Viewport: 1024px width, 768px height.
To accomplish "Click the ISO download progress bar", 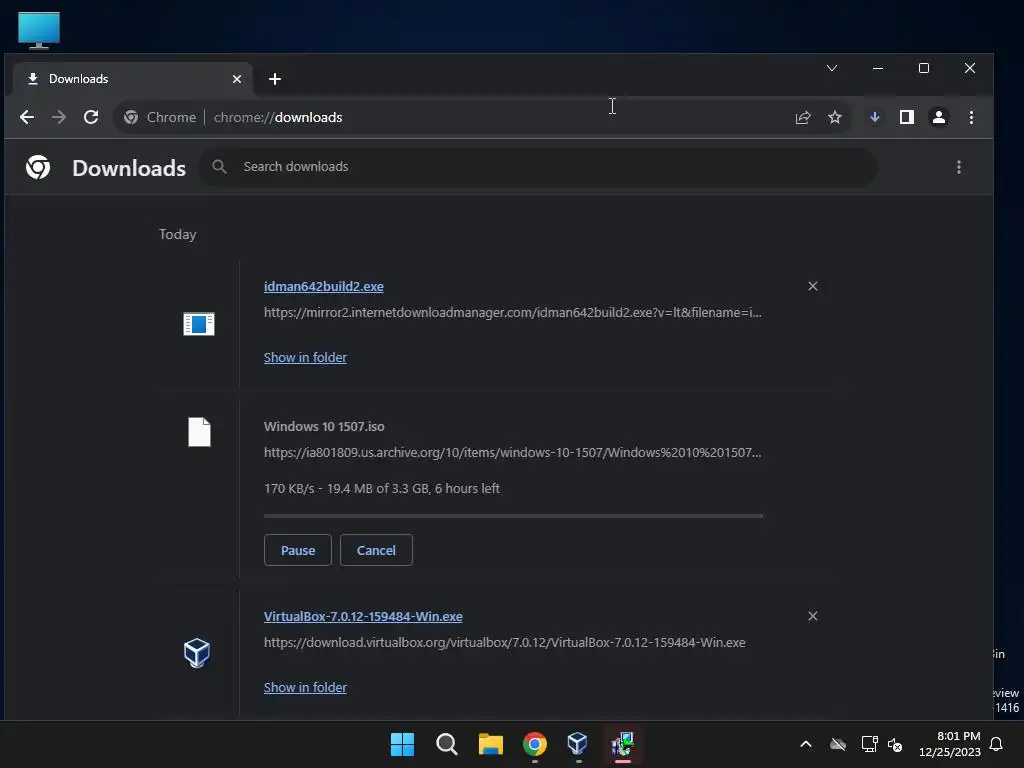I will 513,516.
